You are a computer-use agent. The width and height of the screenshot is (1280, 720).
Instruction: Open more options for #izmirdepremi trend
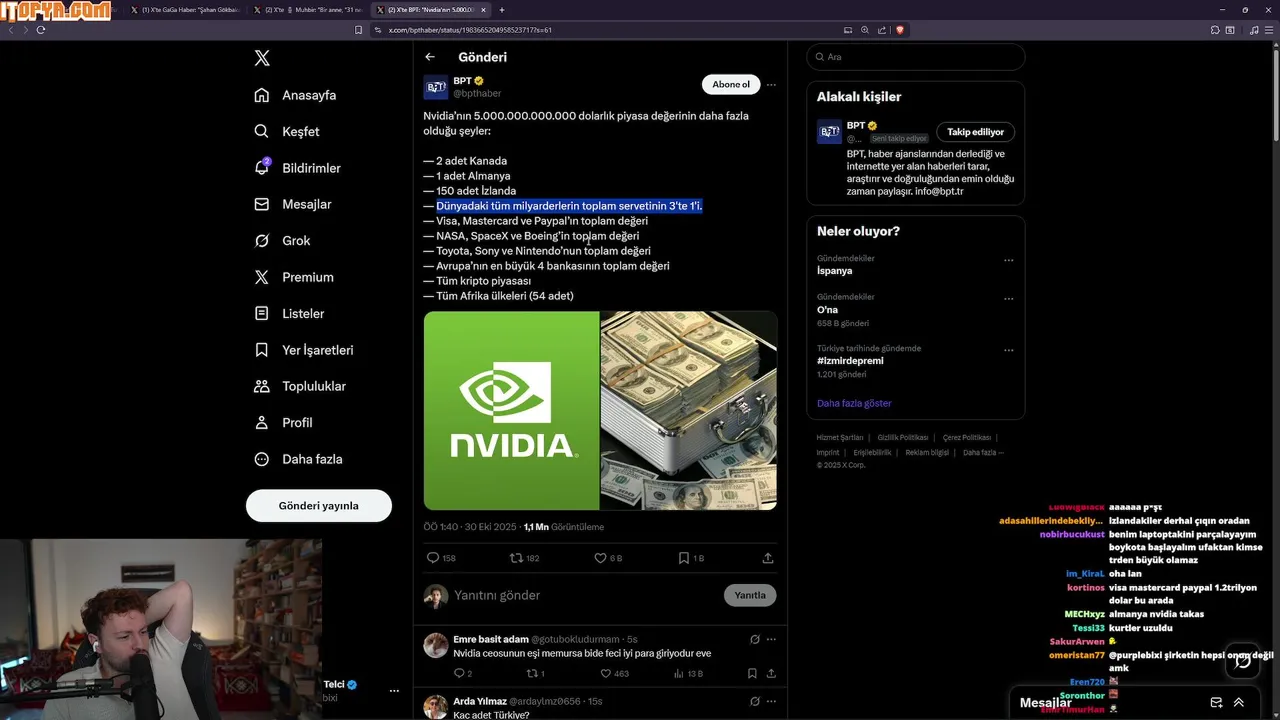(x=1008, y=351)
